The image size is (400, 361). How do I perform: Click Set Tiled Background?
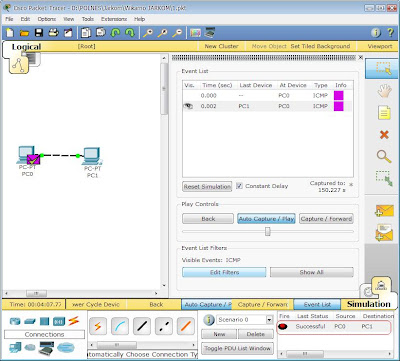(320, 46)
